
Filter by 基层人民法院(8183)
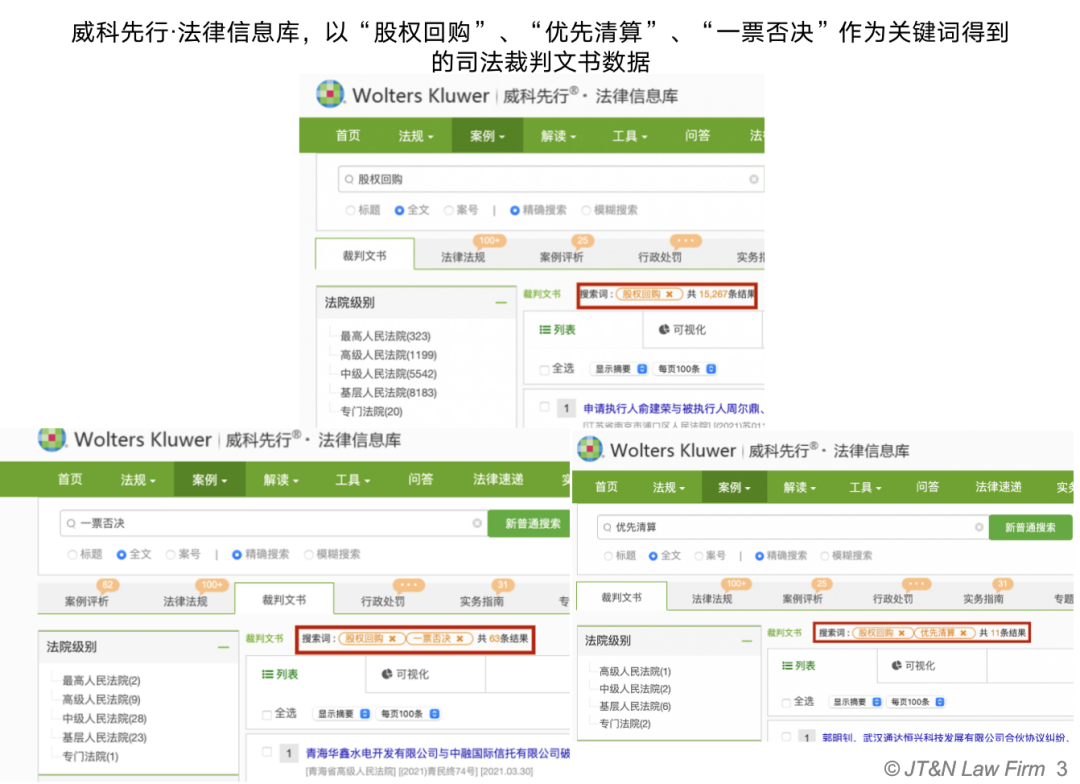click(x=388, y=393)
